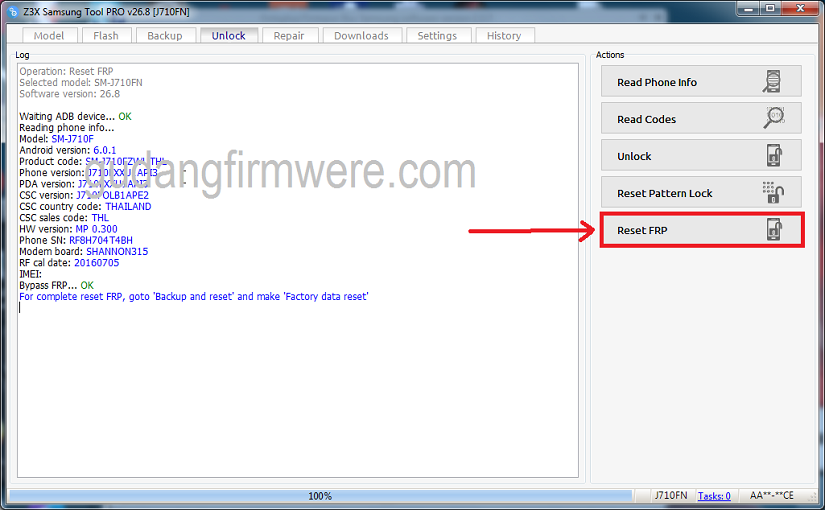Minimize the Z3X Samsung Tool window
This screenshot has width=825, height=510.
(748, 9)
